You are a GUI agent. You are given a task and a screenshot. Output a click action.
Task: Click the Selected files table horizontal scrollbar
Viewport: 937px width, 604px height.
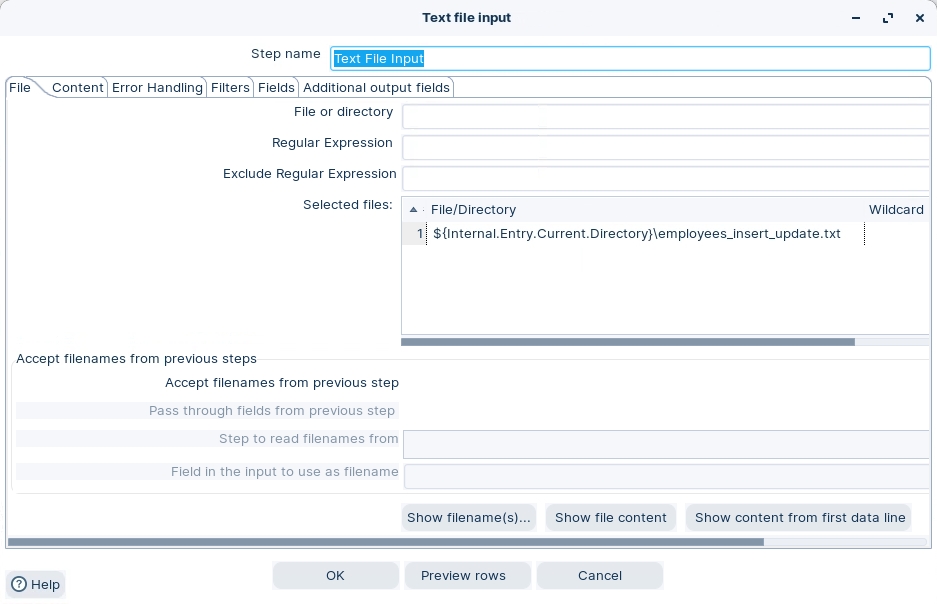point(628,342)
